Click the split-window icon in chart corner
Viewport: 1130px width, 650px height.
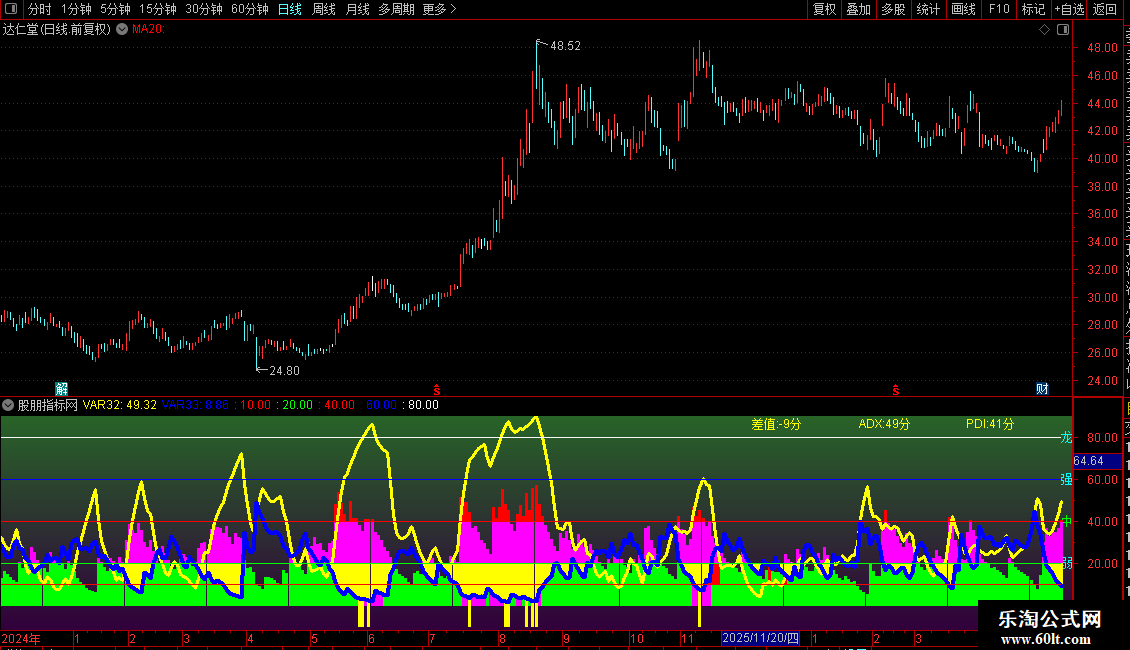coord(1063,29)
